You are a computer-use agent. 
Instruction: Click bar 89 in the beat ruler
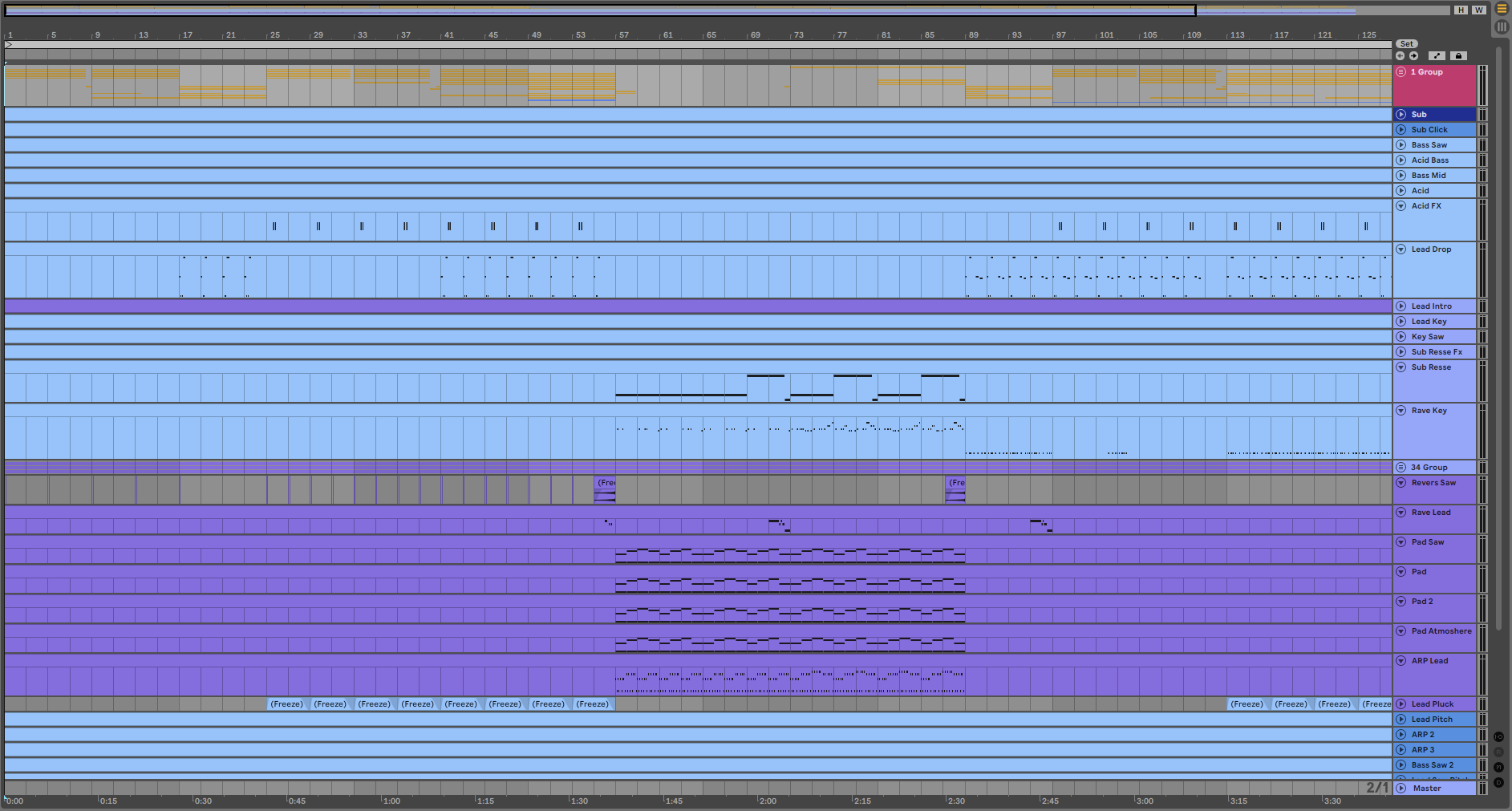pyautogui.click(x=973, y=35)
